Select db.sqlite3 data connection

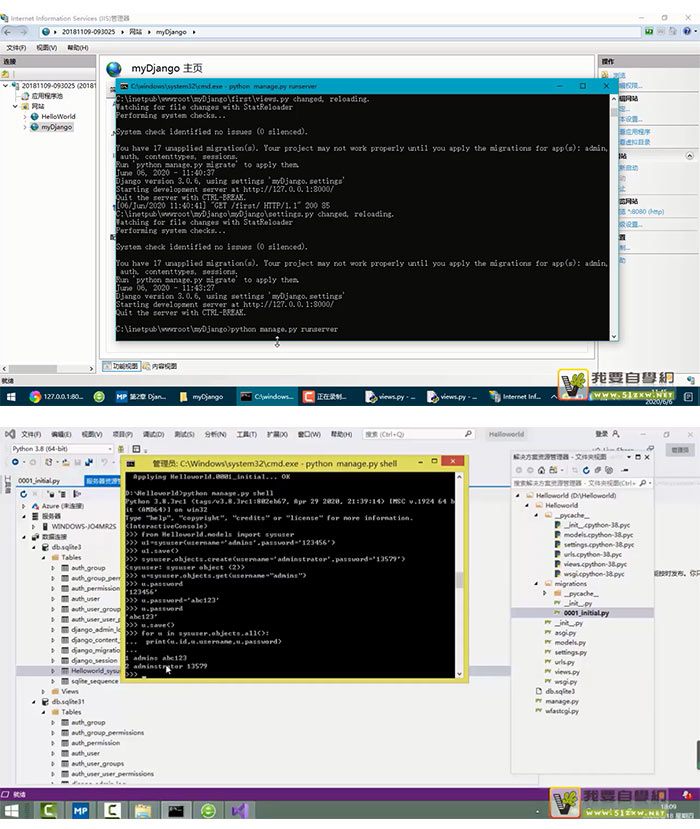(x=66, y=547)
